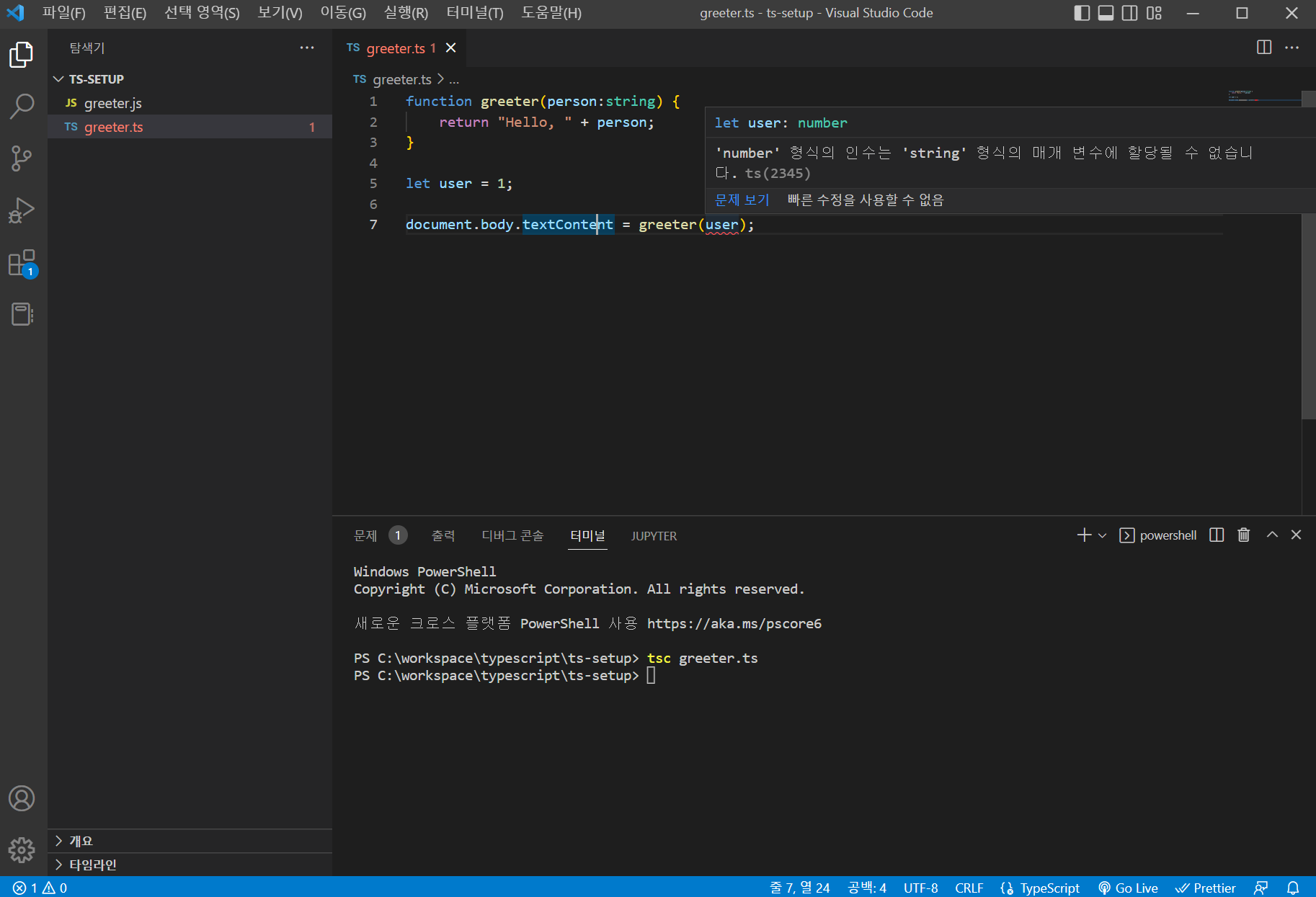
Task: Toggle secondary side bar layout icon
Action: pyautogui.click(x=1130, y=13)
